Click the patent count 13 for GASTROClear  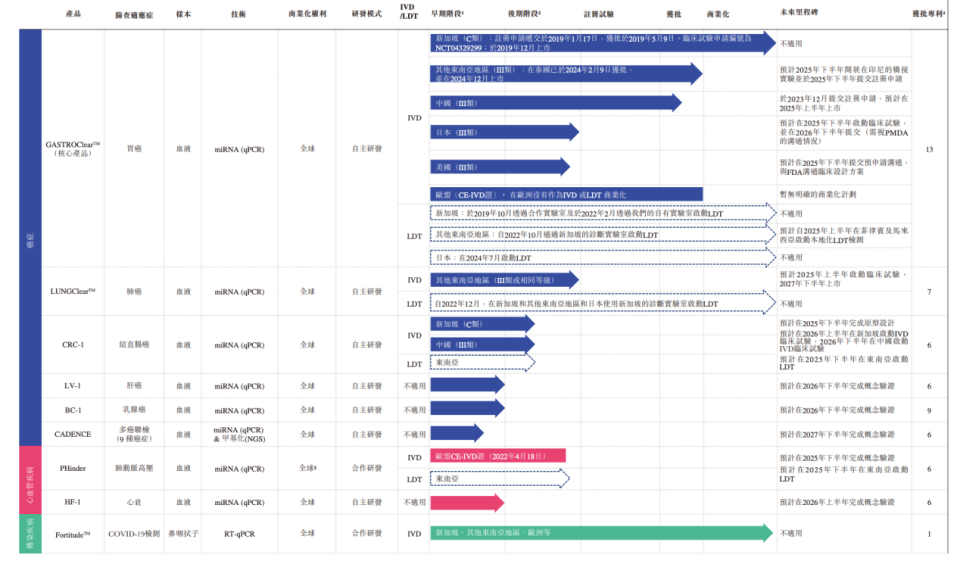(x=929, y=149)
